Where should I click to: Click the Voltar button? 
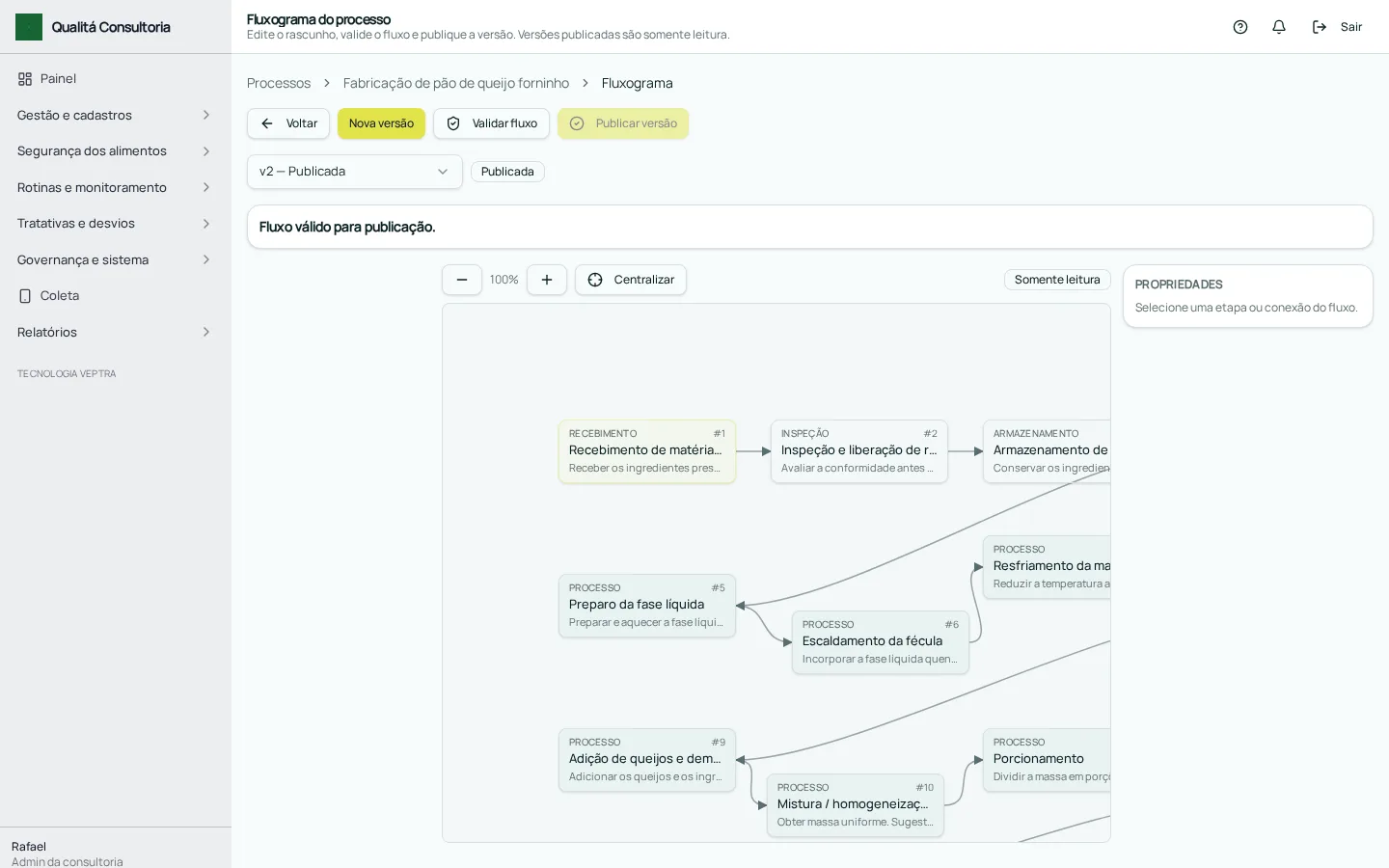click(288, 123)
